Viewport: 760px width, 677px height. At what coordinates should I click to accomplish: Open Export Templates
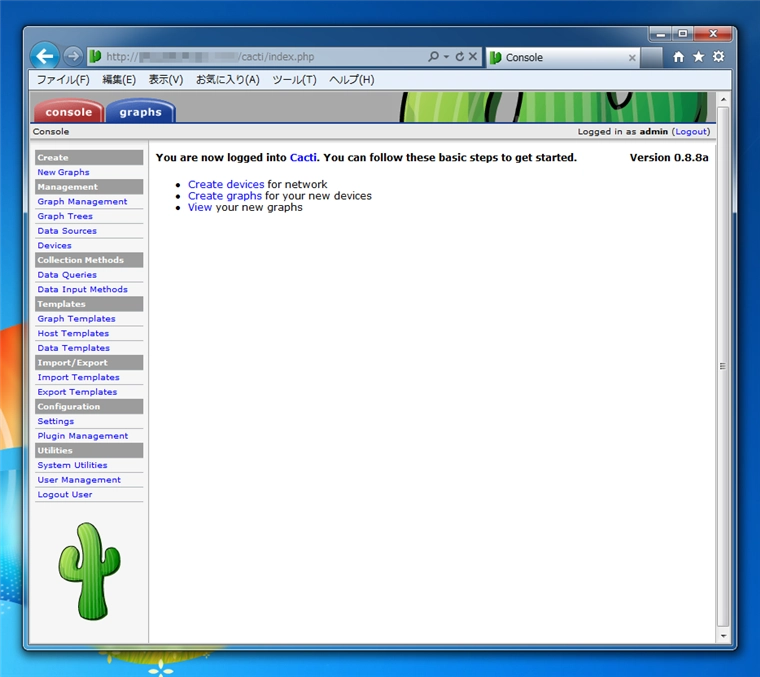77,392
